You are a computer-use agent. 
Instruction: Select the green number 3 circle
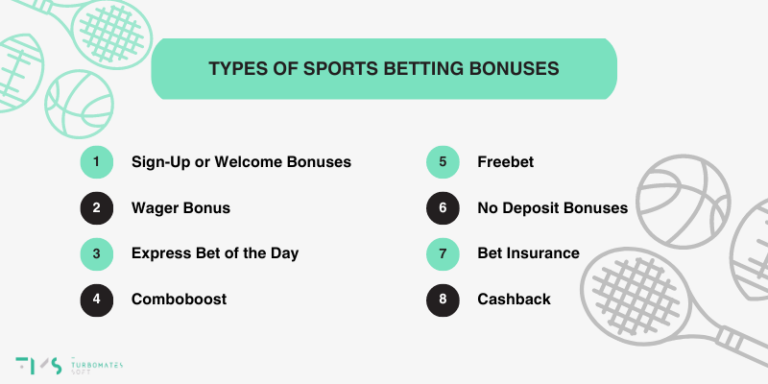pyautogui.click(x=96, y=254)
